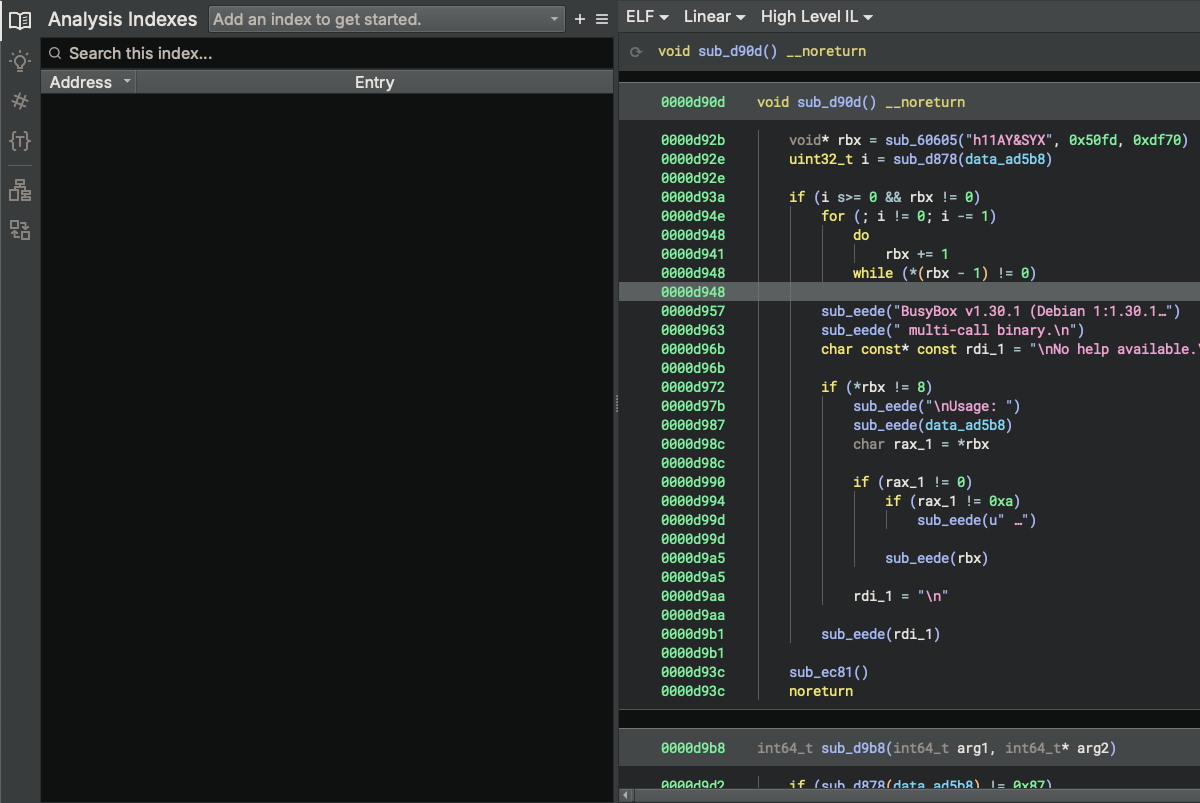Click the plus icon to add index

pos(580,19)
